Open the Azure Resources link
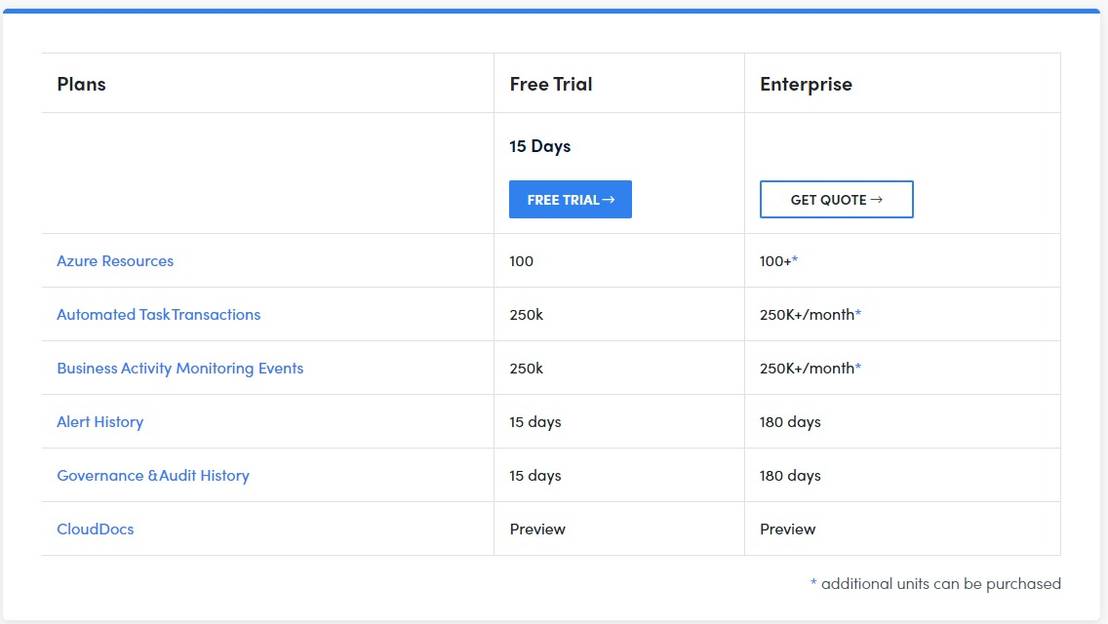 tap(115, 261)
